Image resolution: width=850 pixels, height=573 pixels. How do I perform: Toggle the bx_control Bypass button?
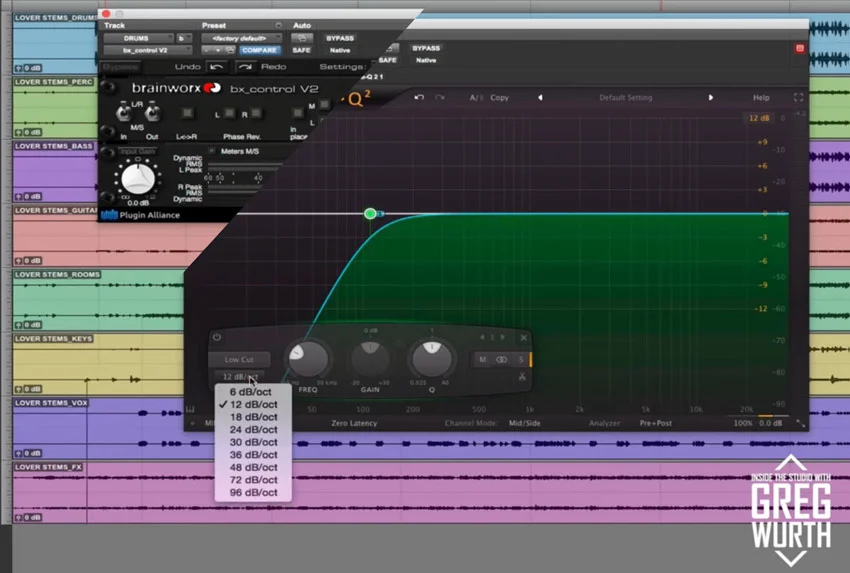pyautogui.click(x=120, y=67)
